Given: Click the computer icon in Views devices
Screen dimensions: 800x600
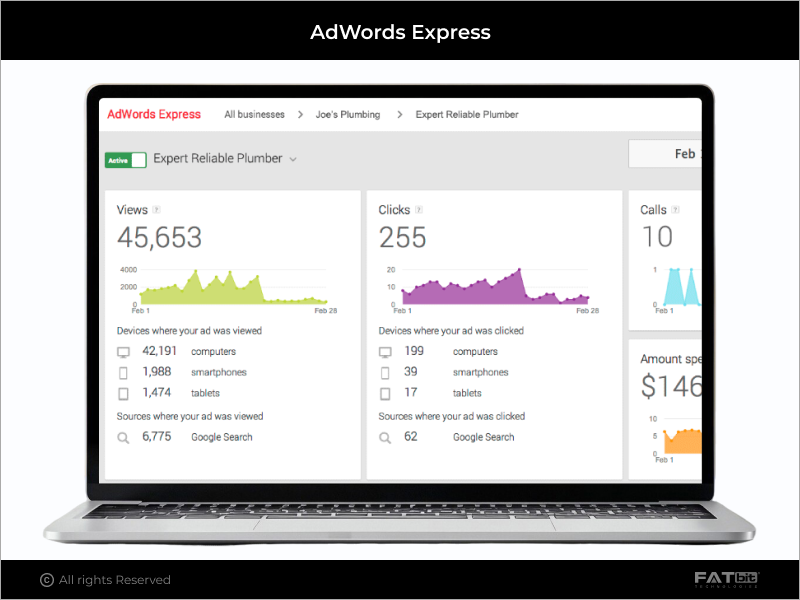Looking at the screenshot, I should click(123, 352).
